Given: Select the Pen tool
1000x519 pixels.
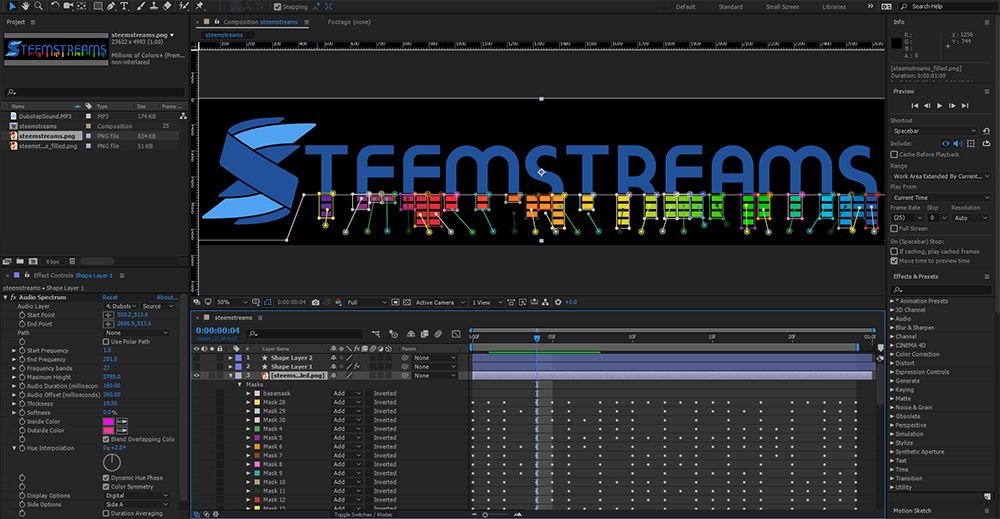Looking at the screenshot, I should 111,6.
